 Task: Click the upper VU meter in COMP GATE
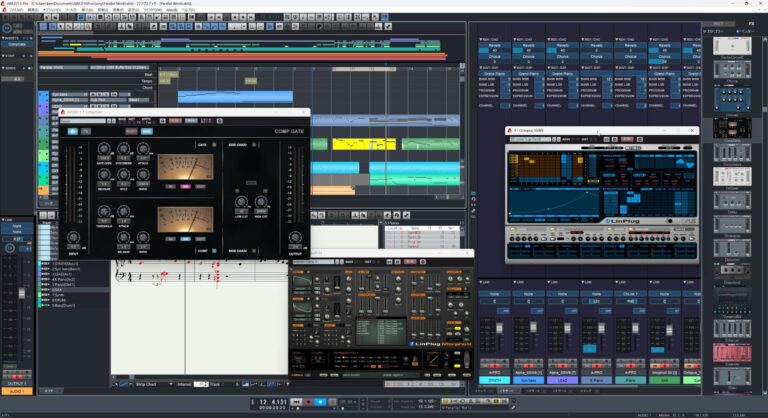185,166
